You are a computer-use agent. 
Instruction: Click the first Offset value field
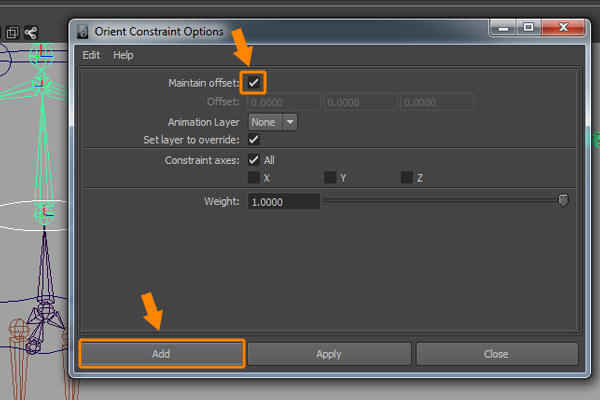click(x=284, y=102)
